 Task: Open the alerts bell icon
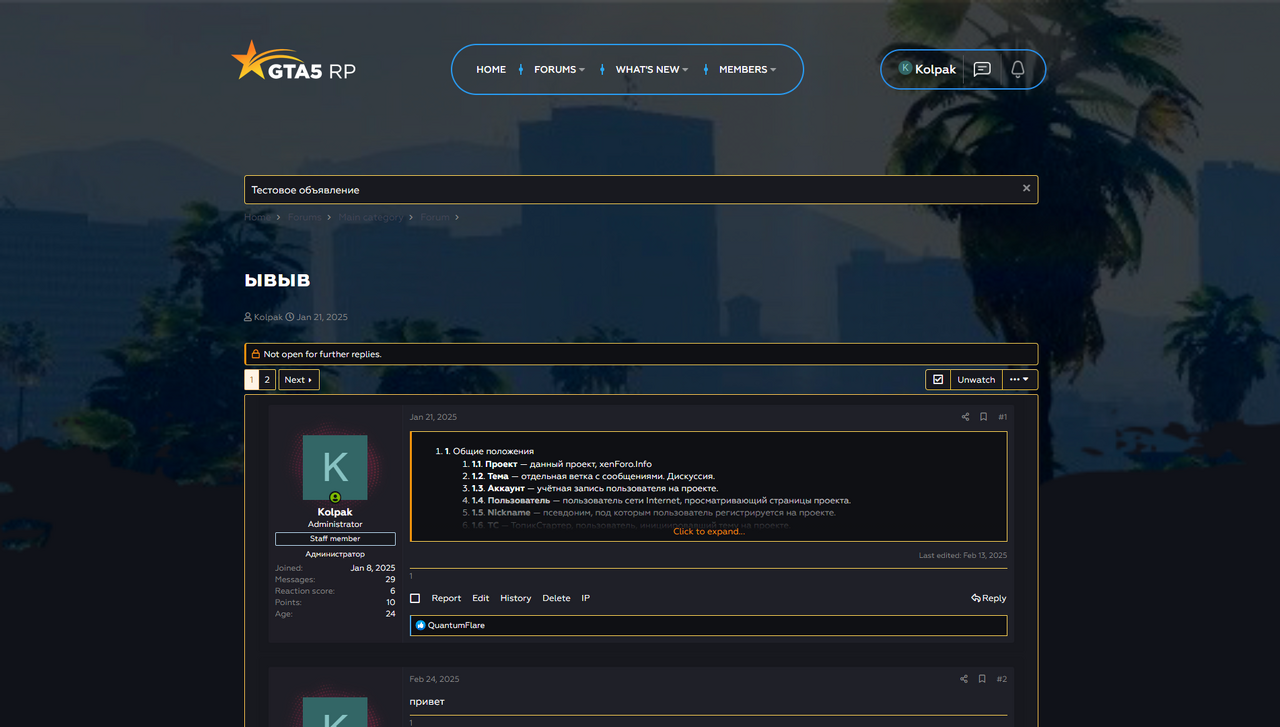(1017, 69)
